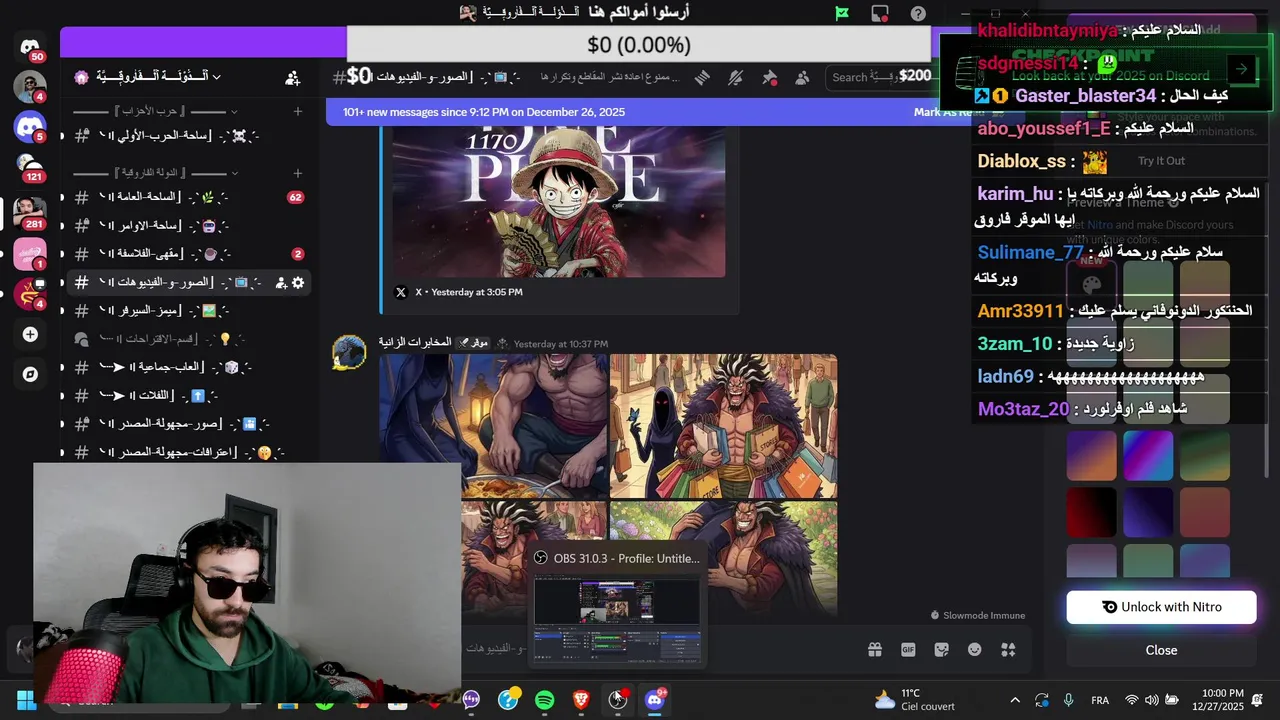
Task: Click the Close button in theme panel
Action: click(1161, 650)
